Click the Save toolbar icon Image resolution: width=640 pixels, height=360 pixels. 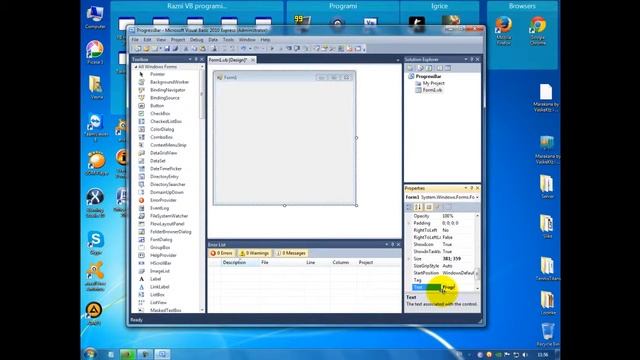click(x=167, y=49)
